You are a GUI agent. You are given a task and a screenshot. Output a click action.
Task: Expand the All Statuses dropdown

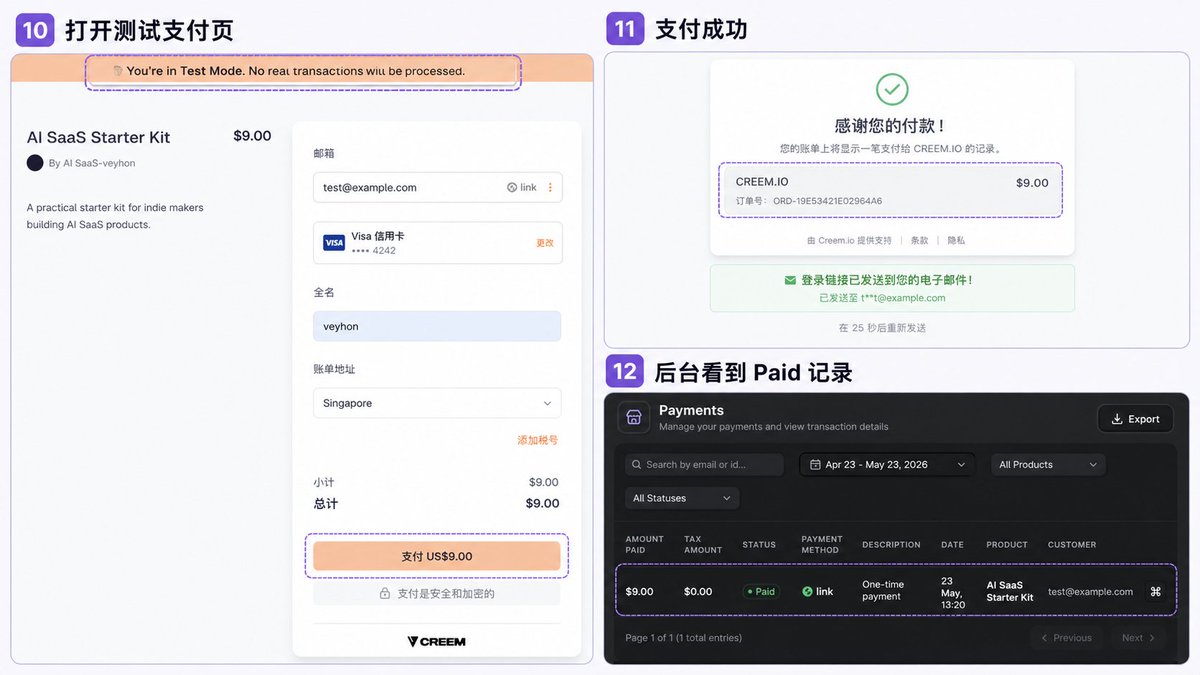[682, 498]
